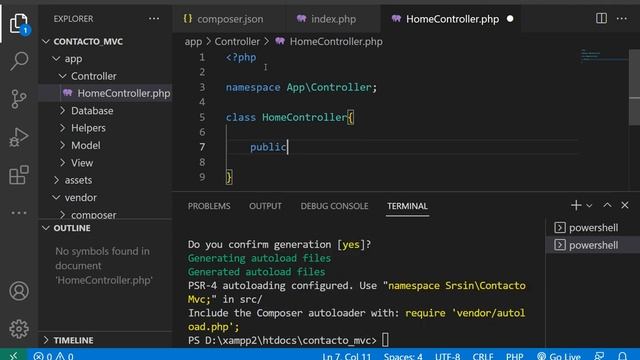Change CRLF end of line sequence

point(483,356)
